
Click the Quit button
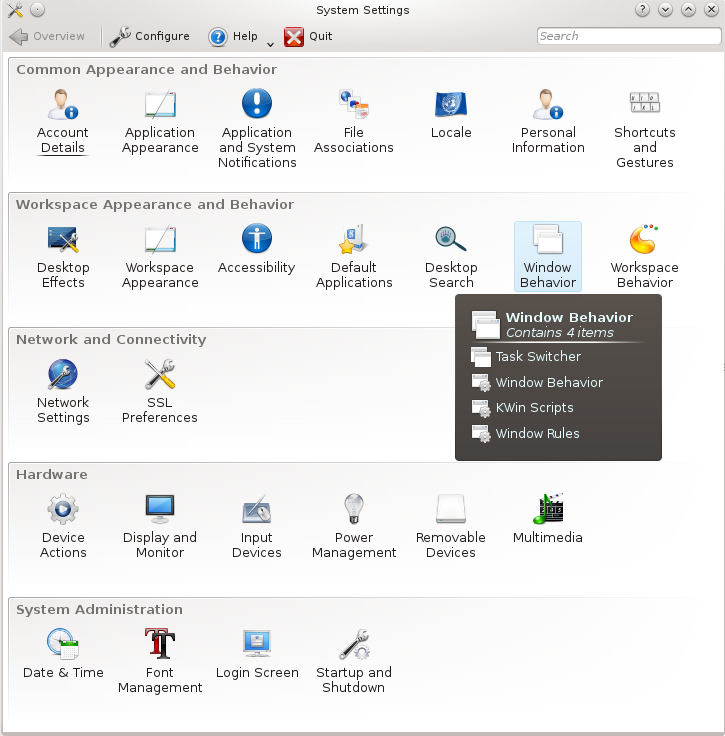click(308, 37)
